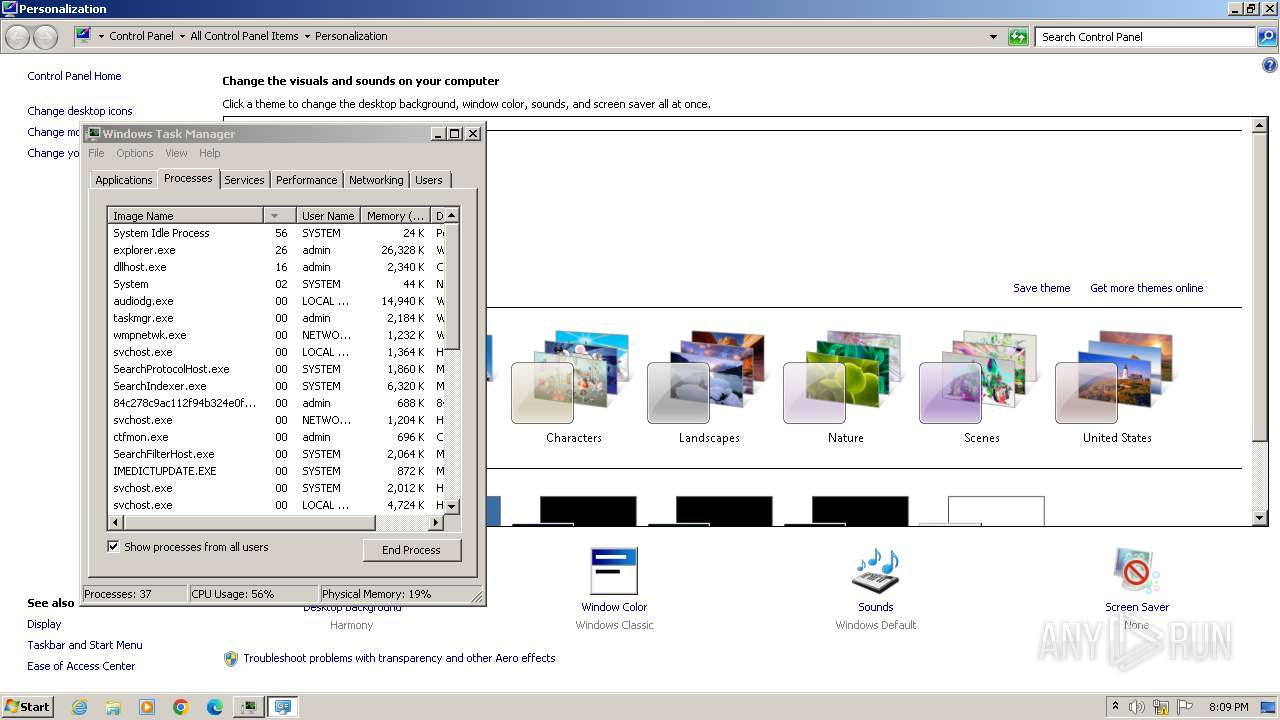Image resolution: width=1280 pixels, height=720 pixels.
Task: Select the audiodg.exe process
Action: 275,301
